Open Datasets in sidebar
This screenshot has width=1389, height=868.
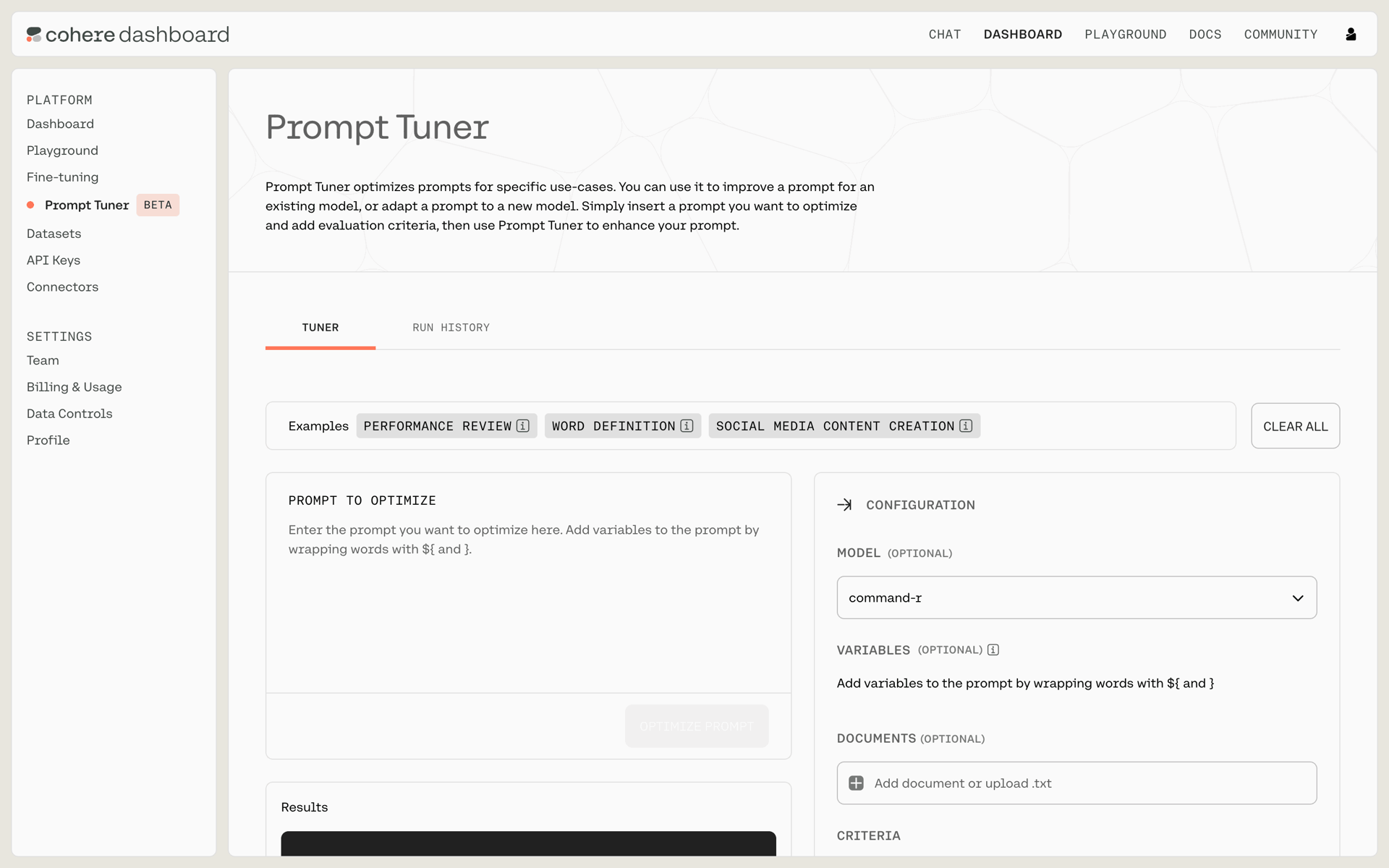tap(54, 234)
